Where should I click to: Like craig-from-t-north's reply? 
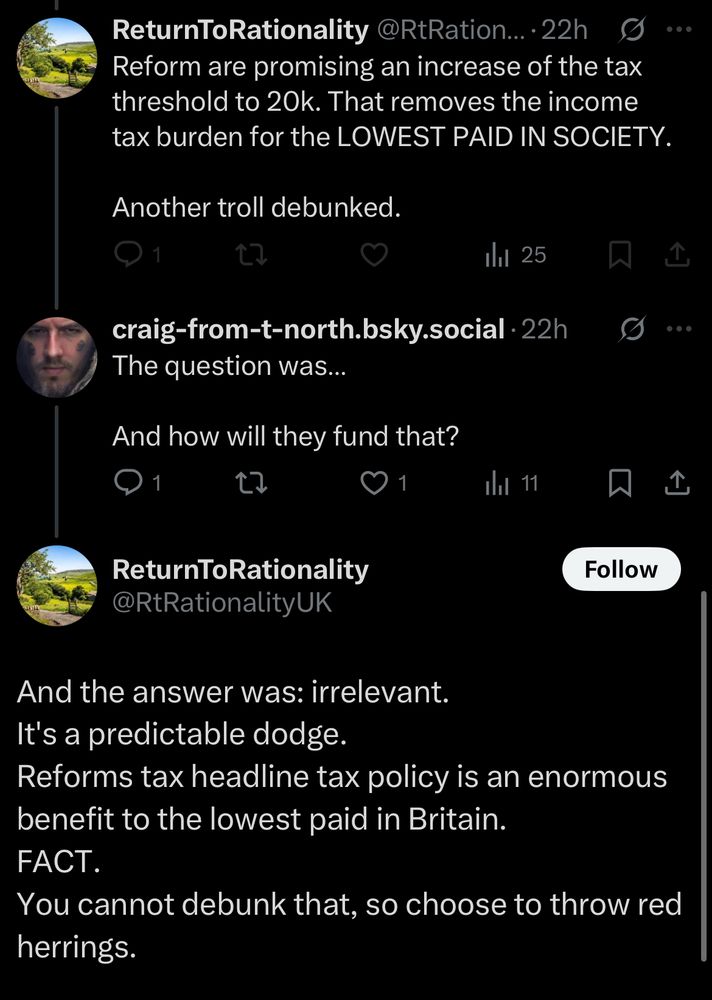[x=373, y=482]
